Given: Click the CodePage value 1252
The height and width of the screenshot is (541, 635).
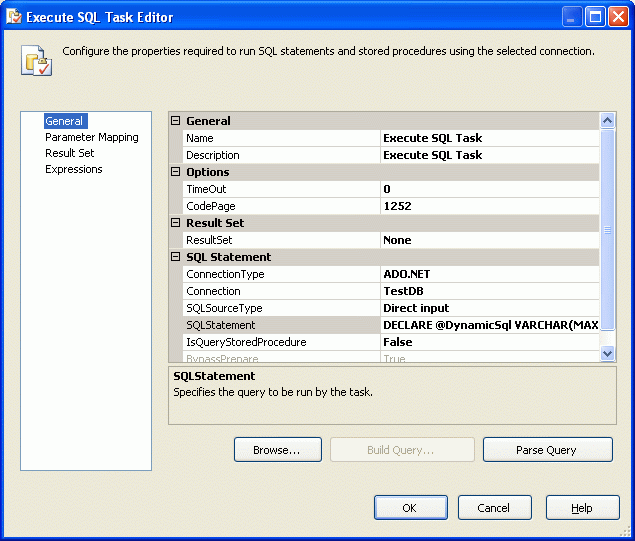Looking at the screenshot, I should [x=490, y=206].
